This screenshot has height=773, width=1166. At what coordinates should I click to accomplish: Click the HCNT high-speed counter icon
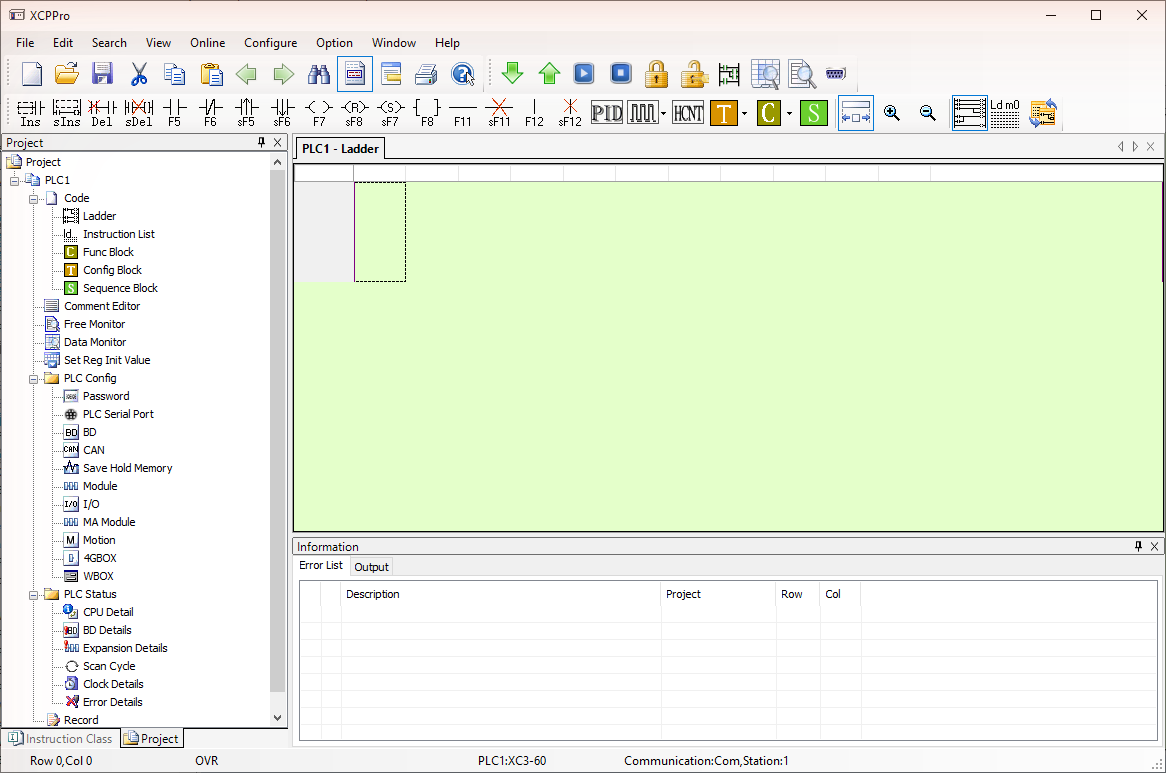688,113
